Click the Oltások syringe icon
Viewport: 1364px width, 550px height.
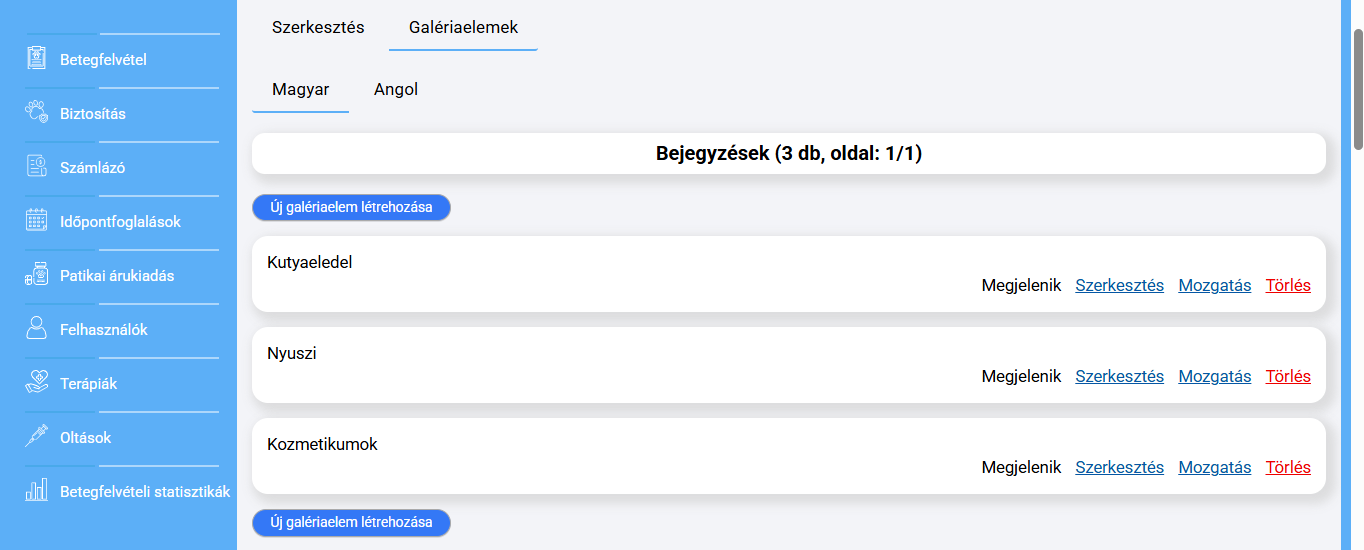pyautogui.click(x=37, y=436)
